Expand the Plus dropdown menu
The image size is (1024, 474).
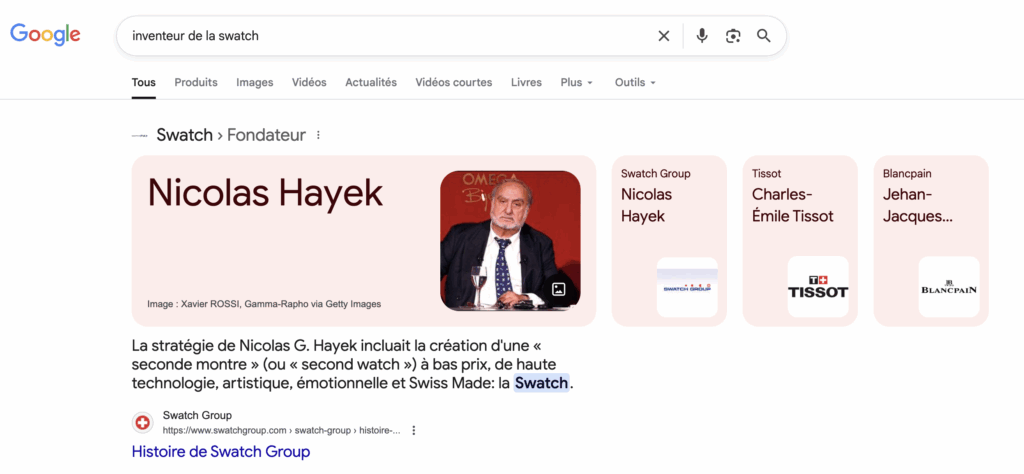[577, 82]
